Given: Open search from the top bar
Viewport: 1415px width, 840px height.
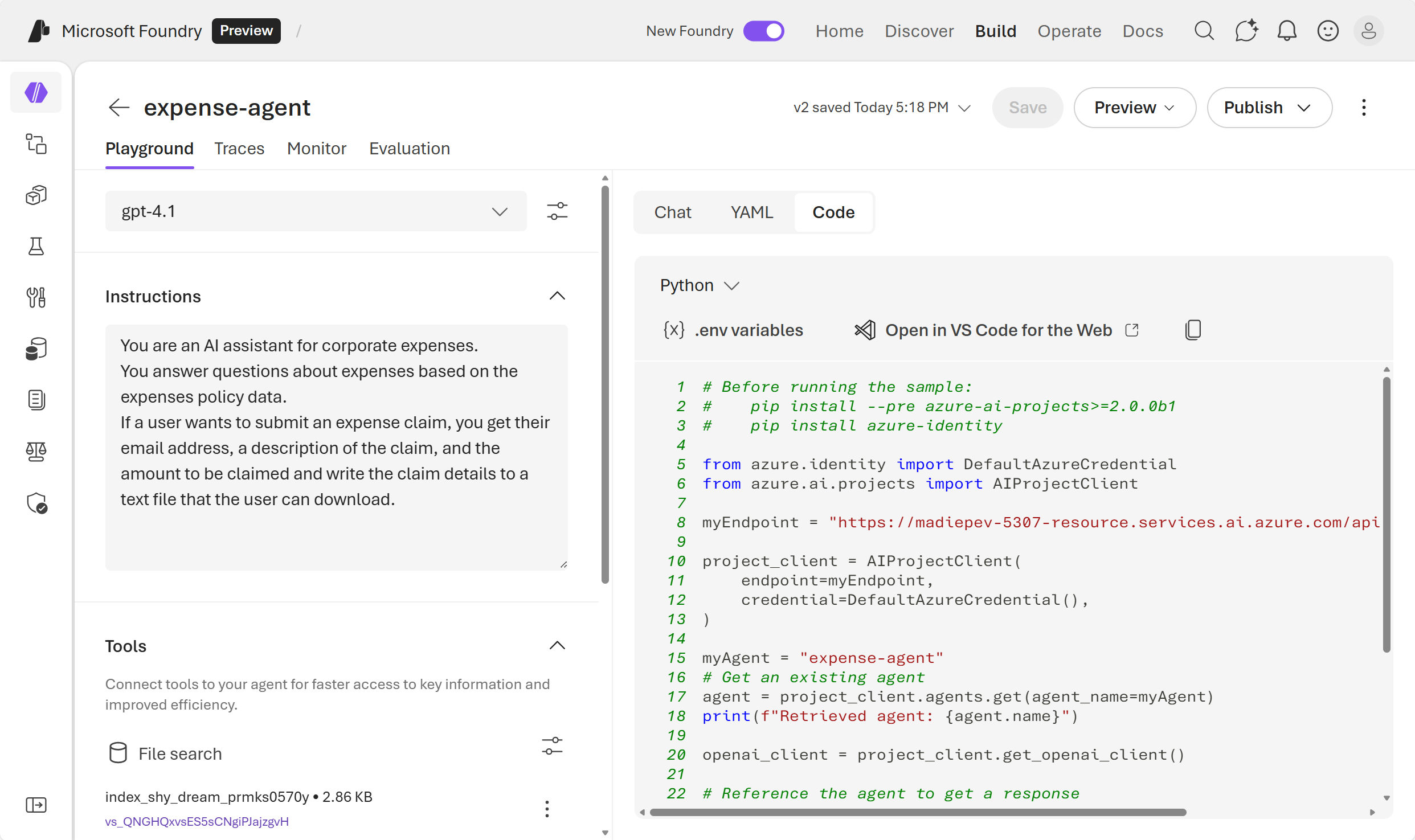Looking at the screenshot, I should pos(1203,30).
